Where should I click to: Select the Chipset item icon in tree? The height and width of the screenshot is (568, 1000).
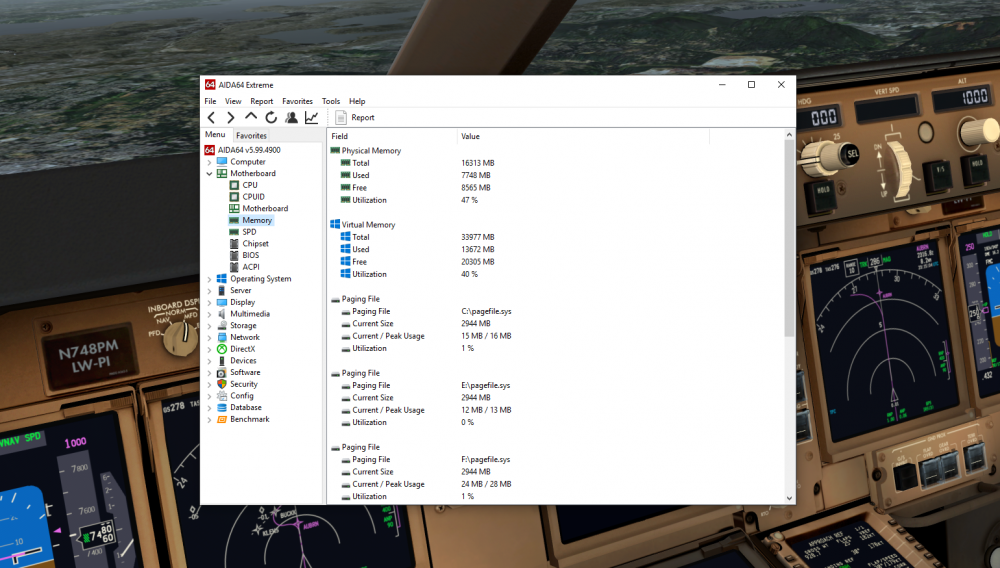click(x=234, y=244)
